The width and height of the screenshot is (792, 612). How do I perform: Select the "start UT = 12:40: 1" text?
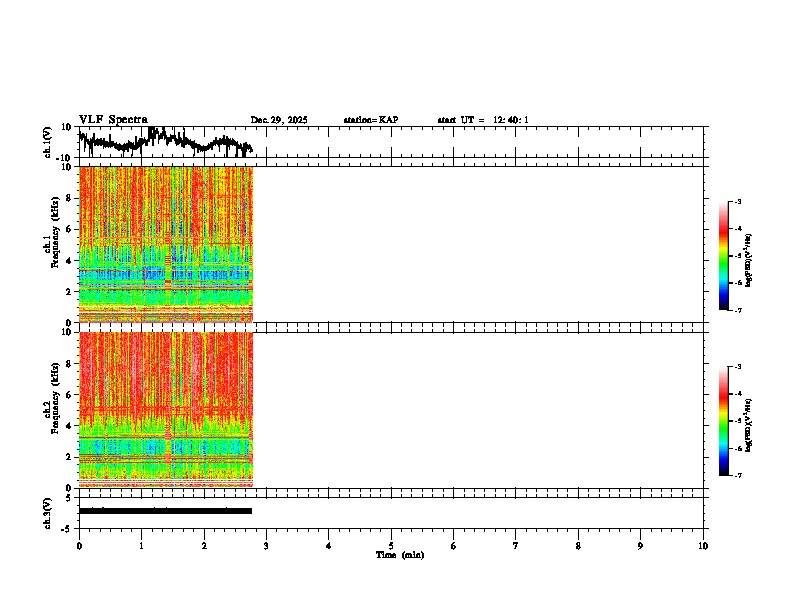point(483,120)
